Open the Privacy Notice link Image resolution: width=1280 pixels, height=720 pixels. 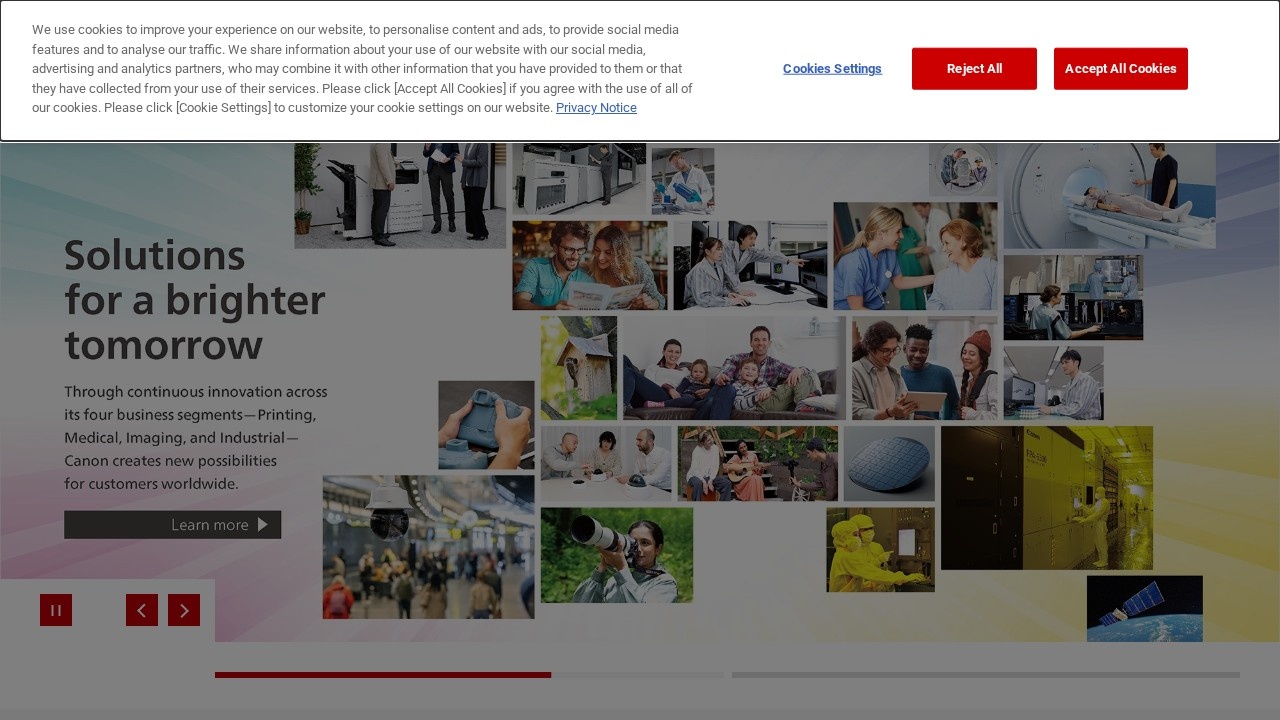(x=596, y=108)
